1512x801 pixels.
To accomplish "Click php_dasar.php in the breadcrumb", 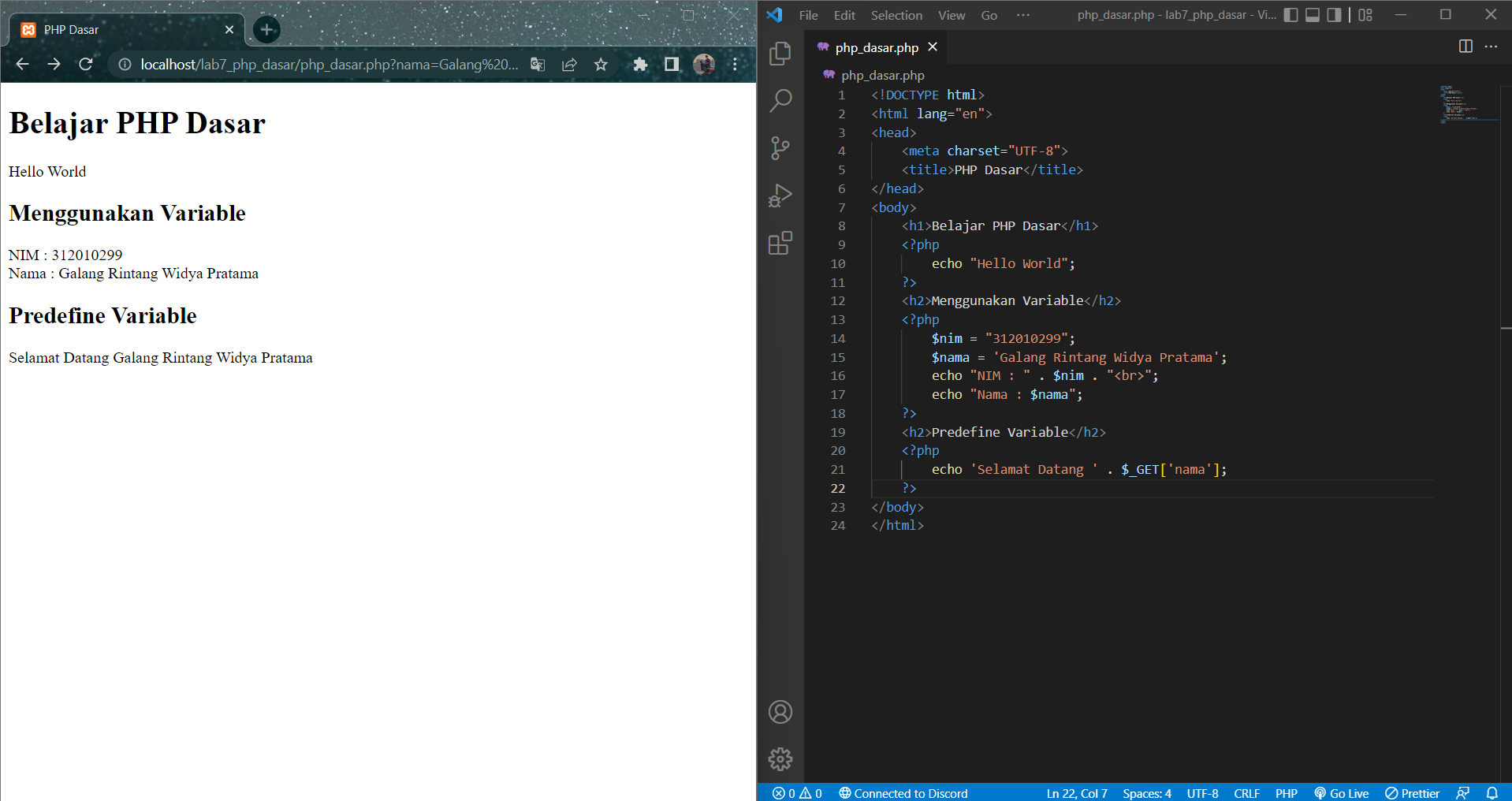I will [x=882, y=75].
